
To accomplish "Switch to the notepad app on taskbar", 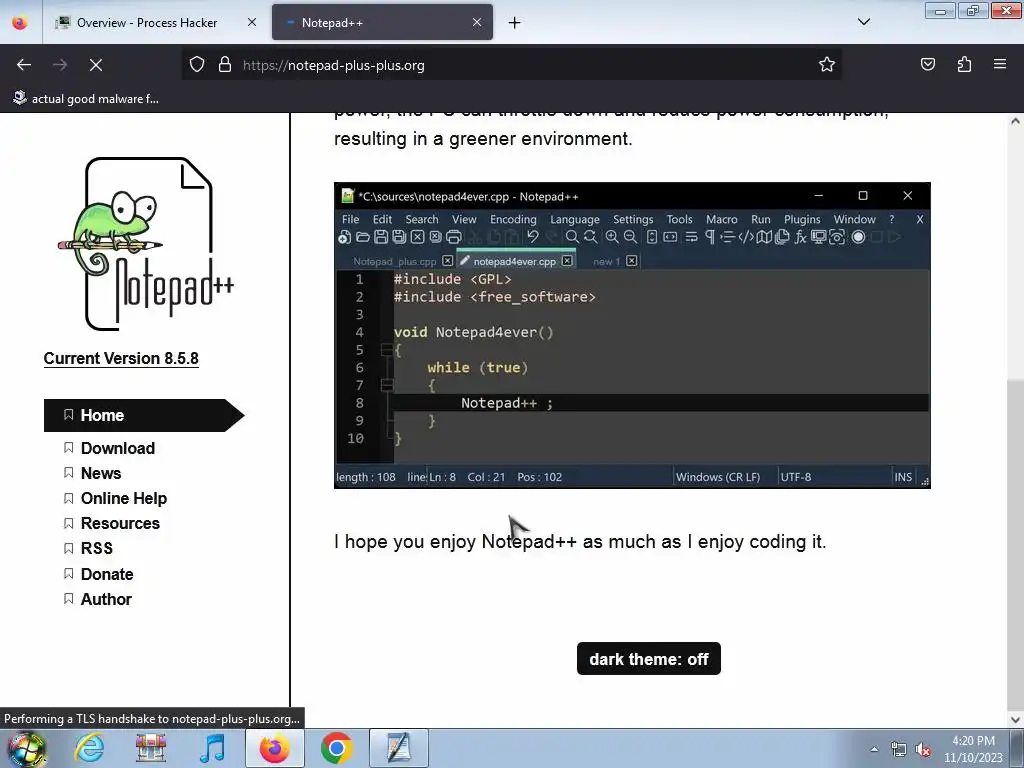I will click(x=399, y=748).
